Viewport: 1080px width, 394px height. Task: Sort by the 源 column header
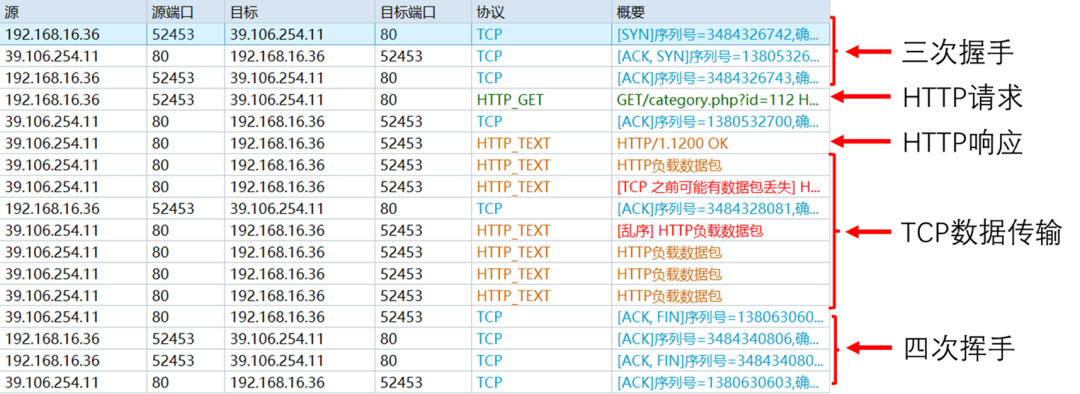pyautogui.click(x=73, y=12)
